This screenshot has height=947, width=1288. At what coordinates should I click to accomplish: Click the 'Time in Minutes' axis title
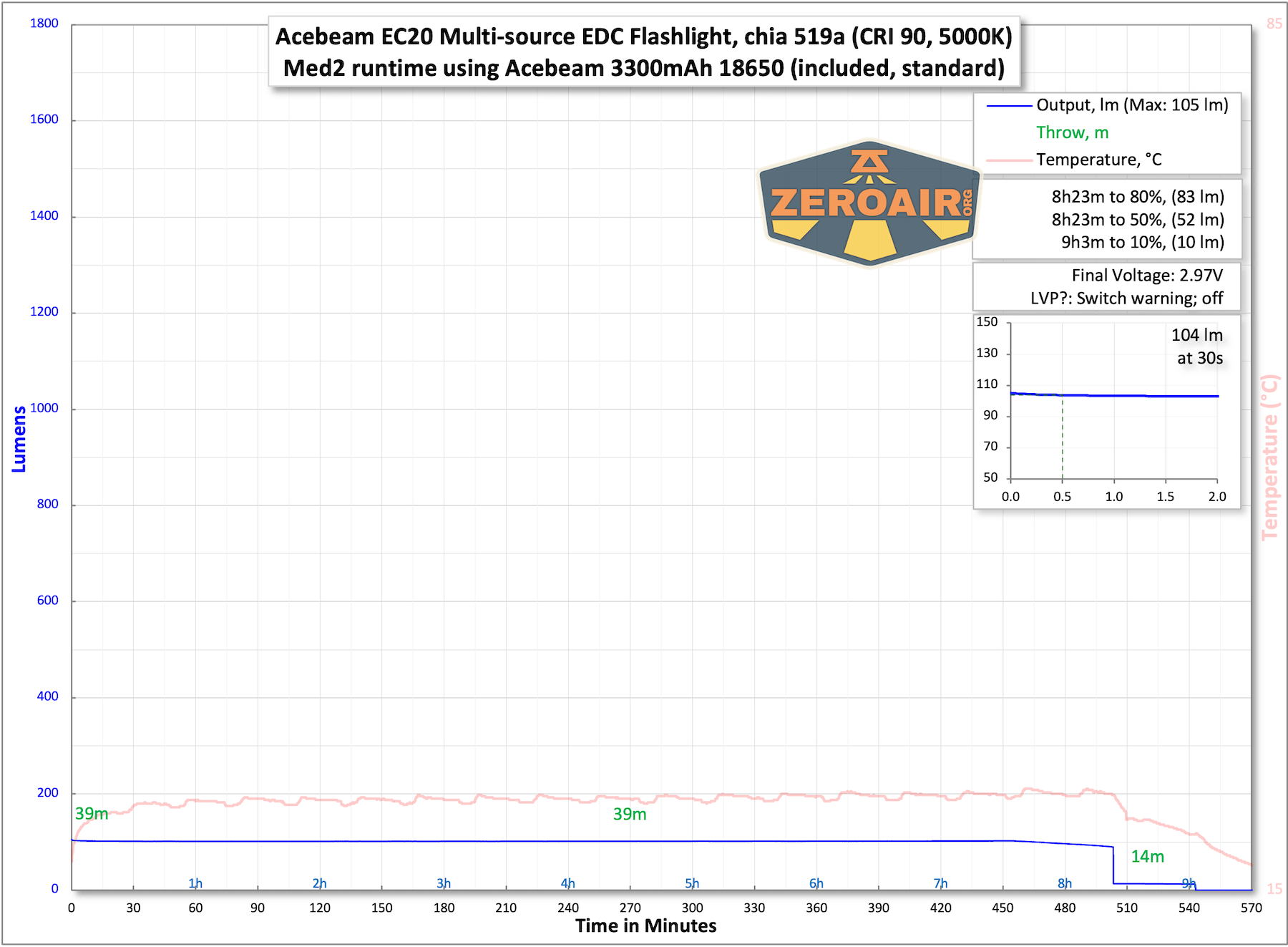[x=645, y=926]
